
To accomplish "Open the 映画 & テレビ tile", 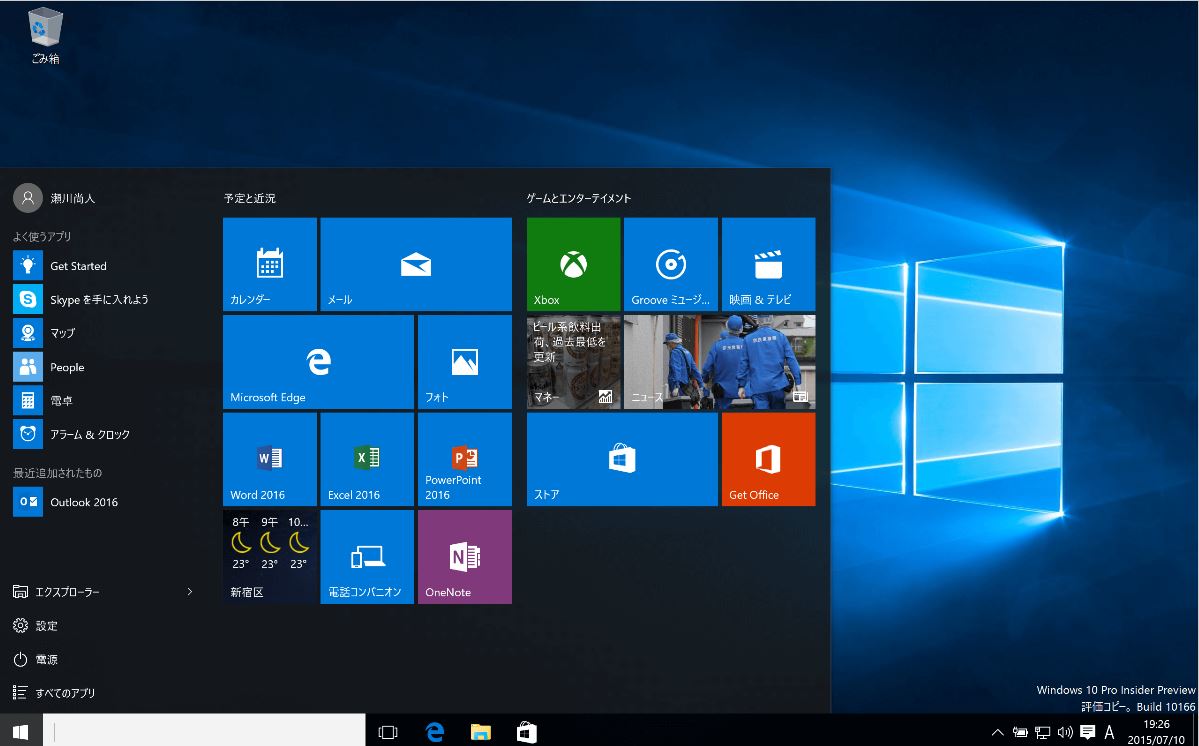I will pyautogui.click(x=768, y=264).
